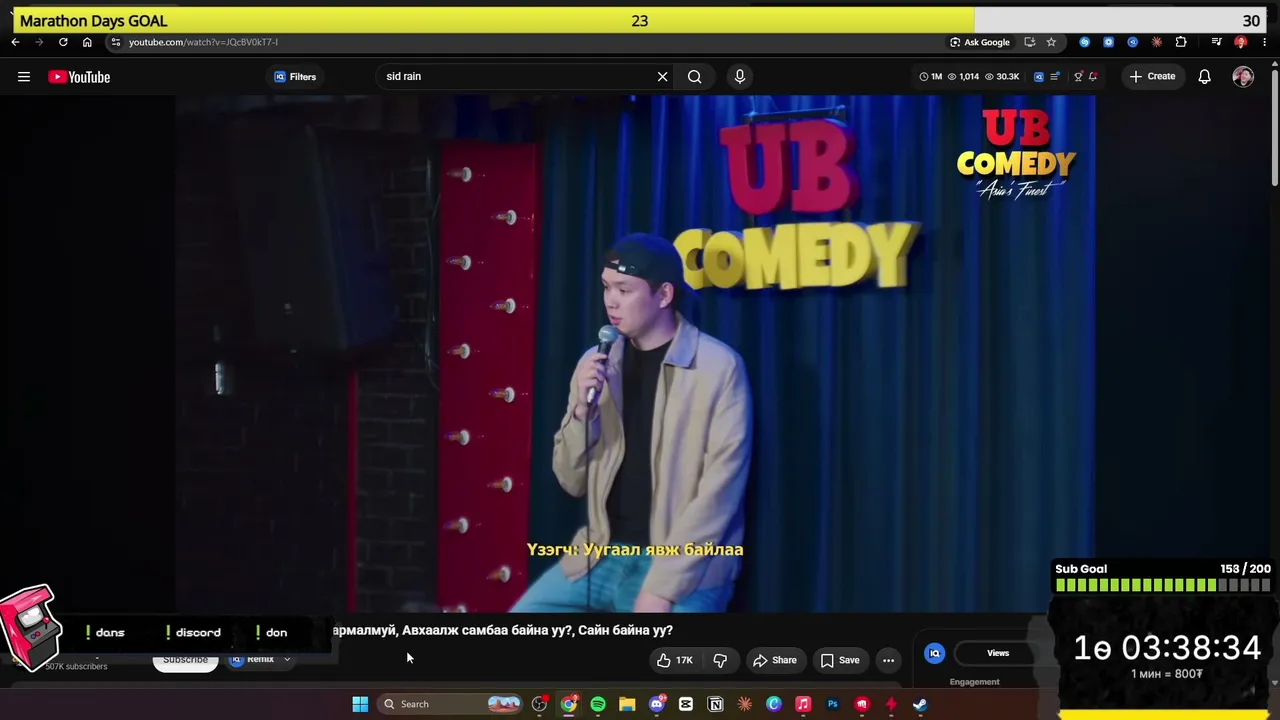Open Chrome three-dot menu
1280x720 pixels.
coord(1264,42)
